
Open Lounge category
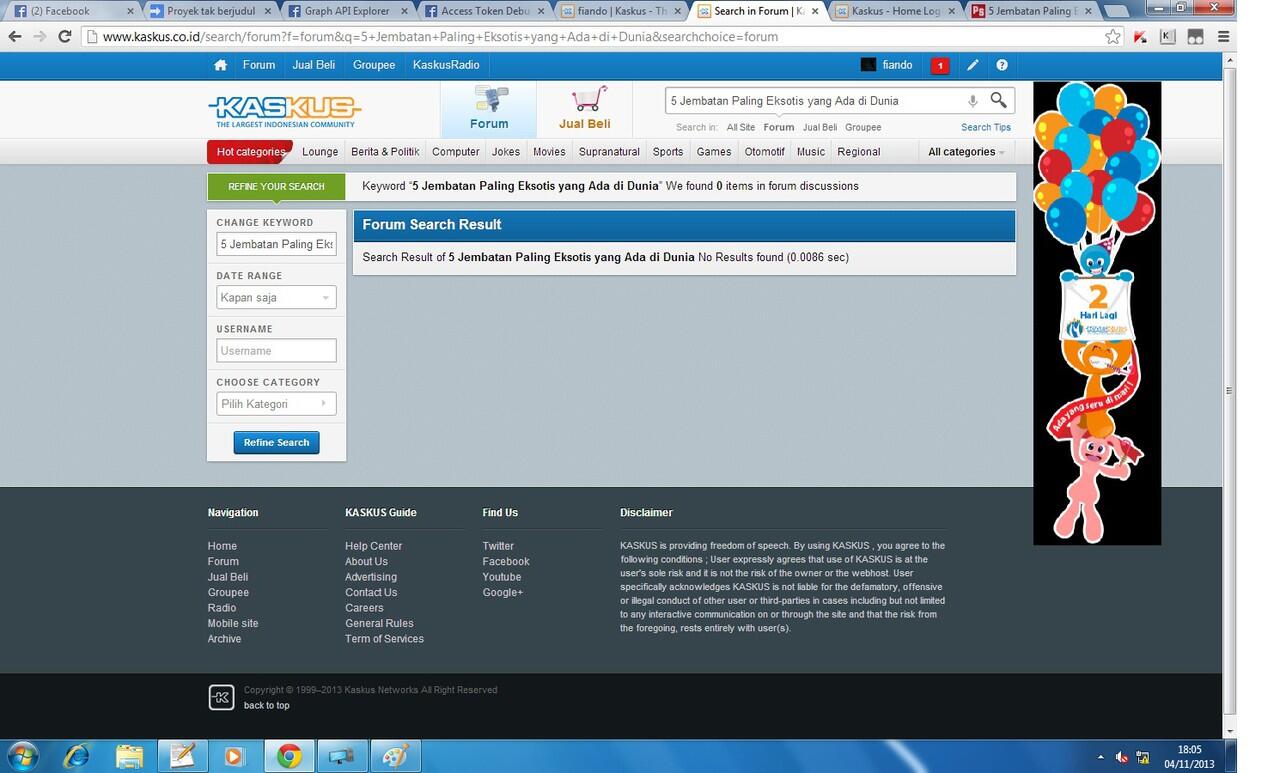320,152
